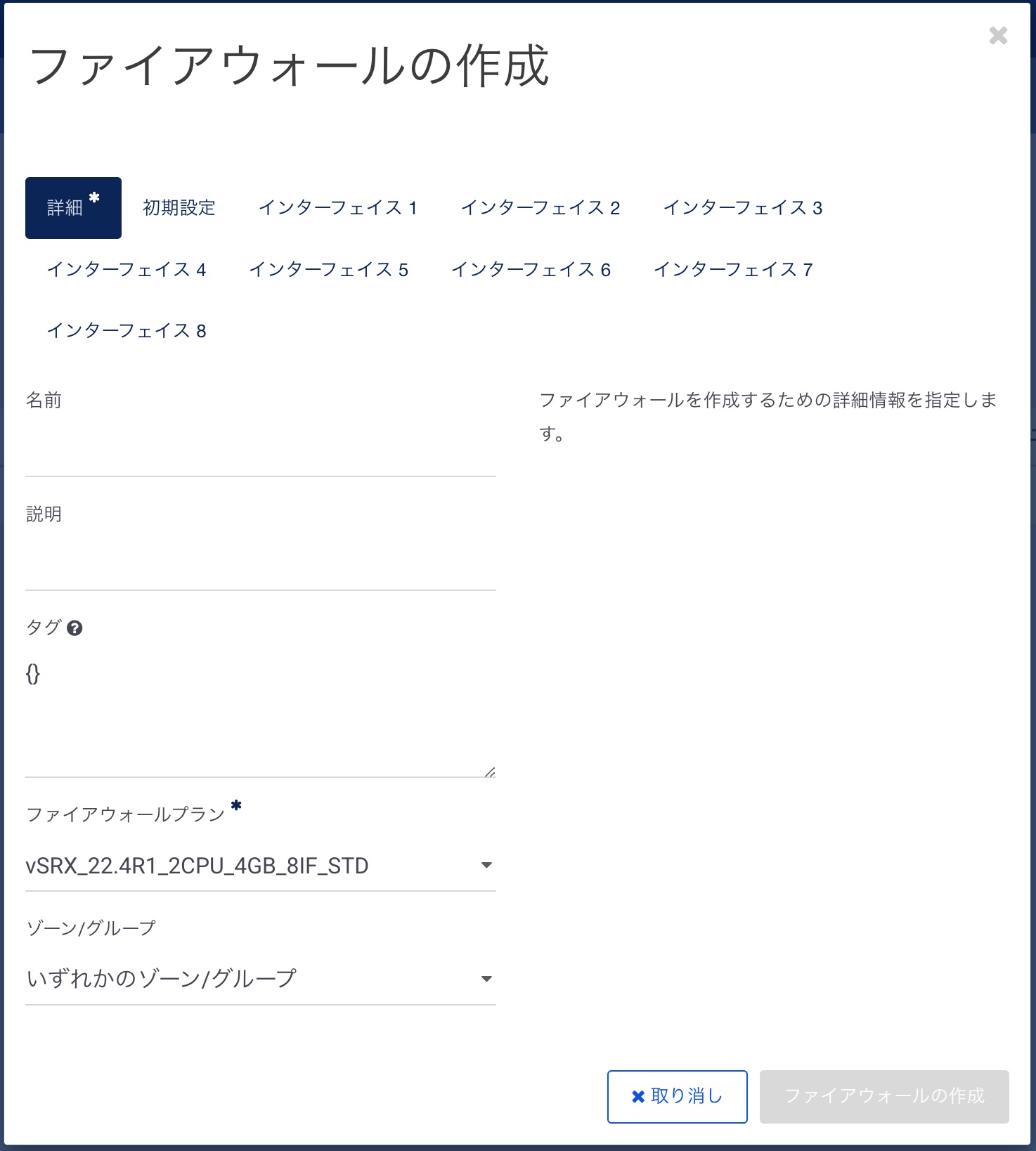Open the インターフェイス 7 tab

[734, 270]
